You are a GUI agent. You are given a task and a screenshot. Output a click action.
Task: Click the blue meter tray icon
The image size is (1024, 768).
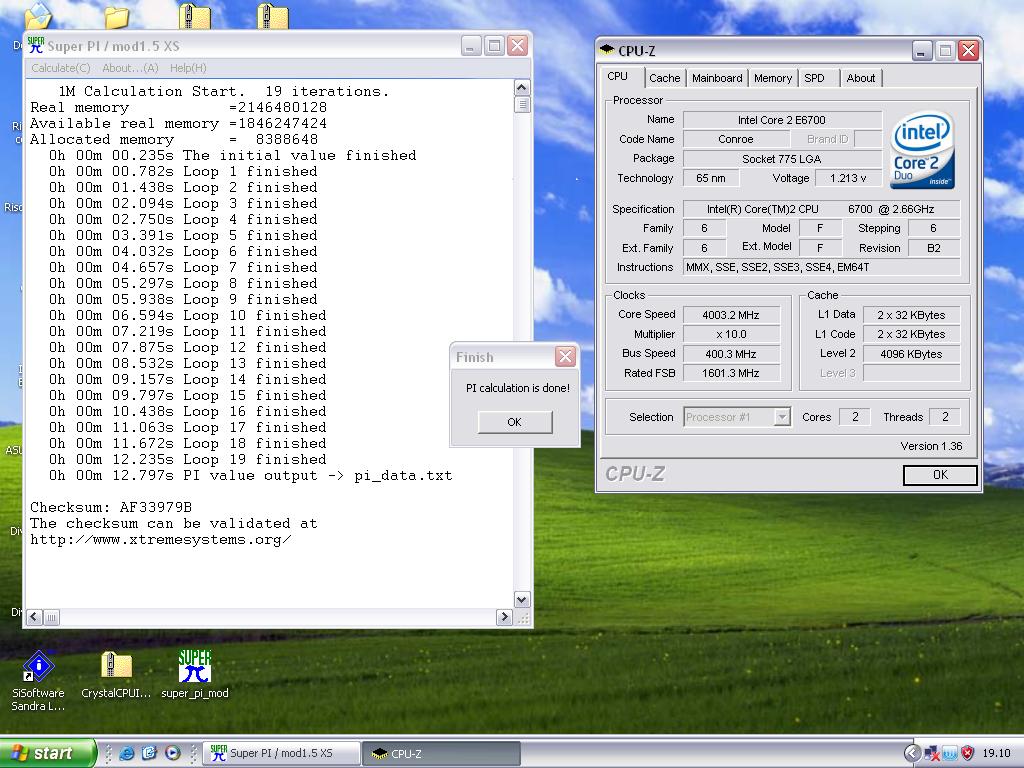click(x=950, y=754)
